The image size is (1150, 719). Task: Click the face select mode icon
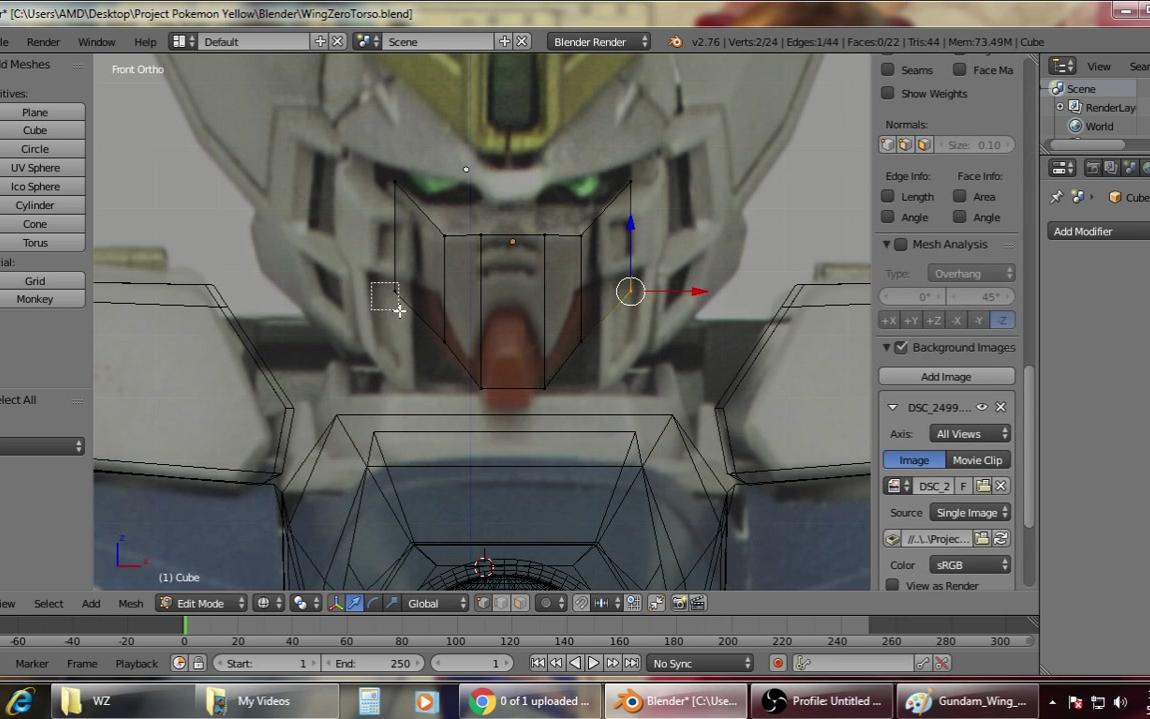point(521,602)
